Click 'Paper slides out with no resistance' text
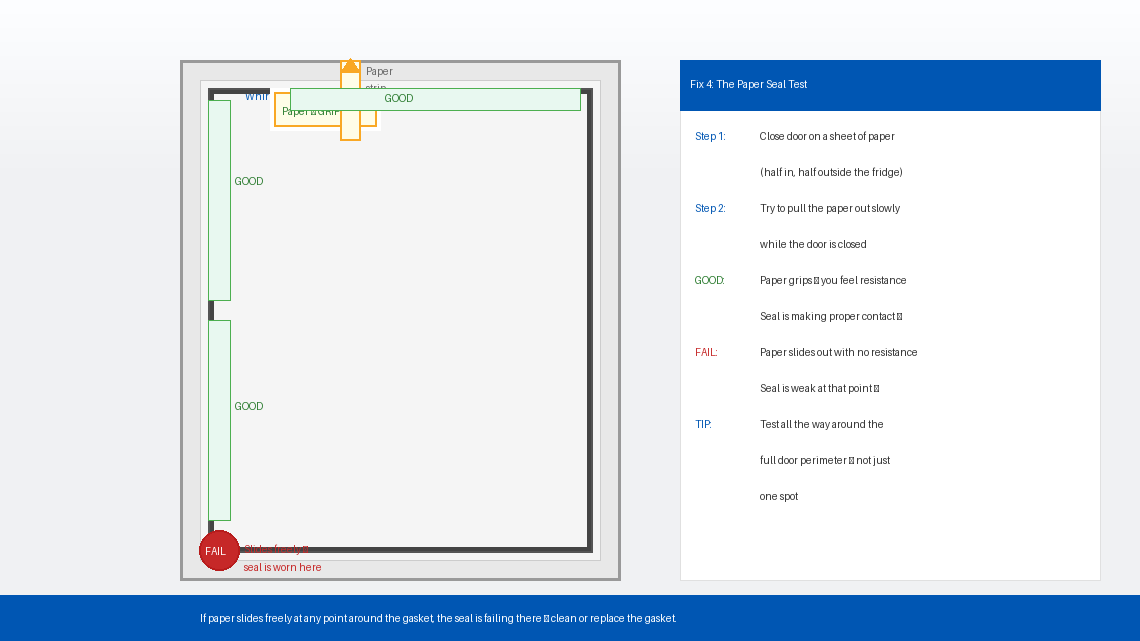This screenshot has width=1140, height=641. pyautogui.click(x=838, y=353)
